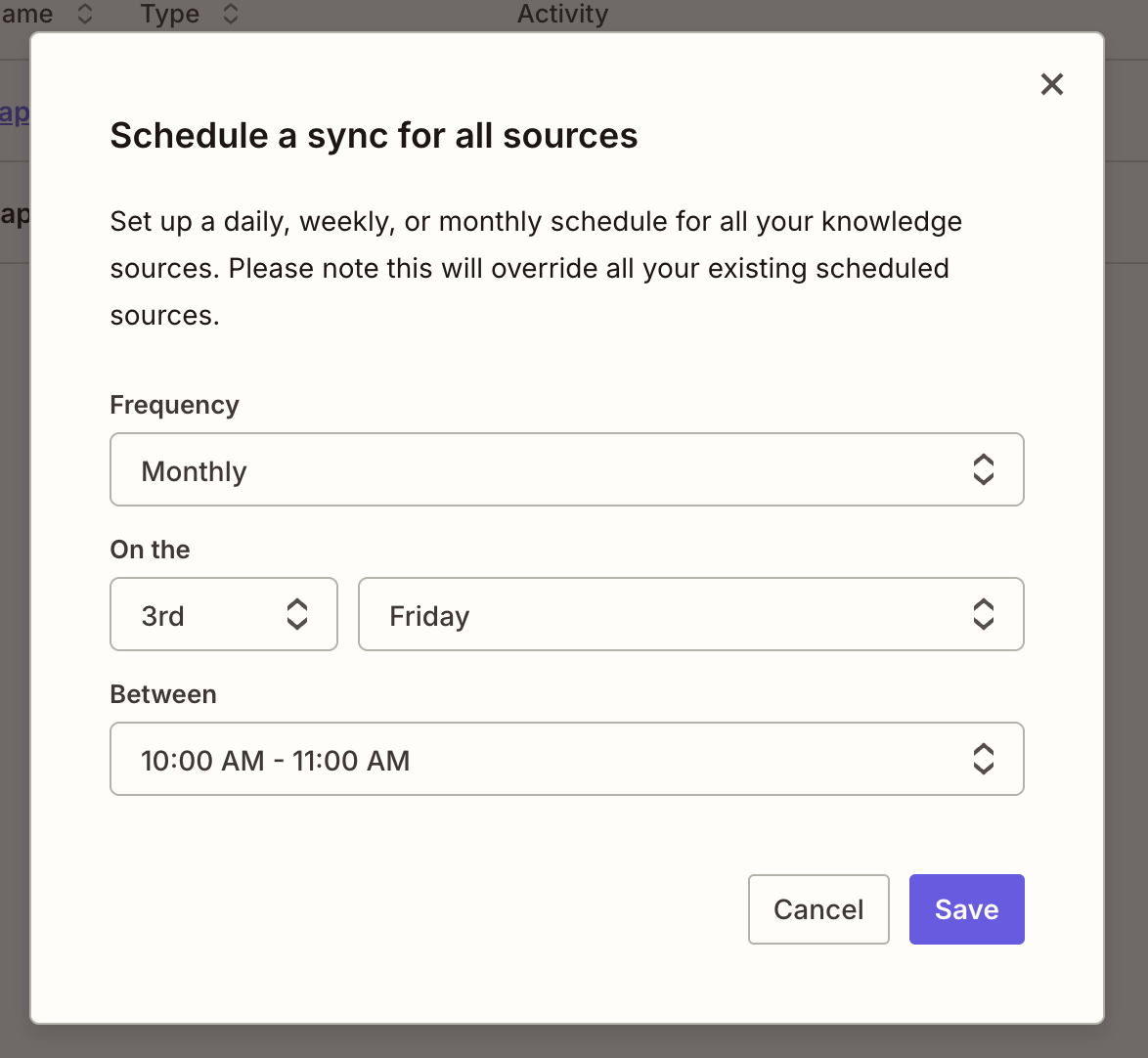Screen dimensions: 1148x1058
Task: Open the day-ordinal dropdown showing 3rd
Action: click(223, 614)
